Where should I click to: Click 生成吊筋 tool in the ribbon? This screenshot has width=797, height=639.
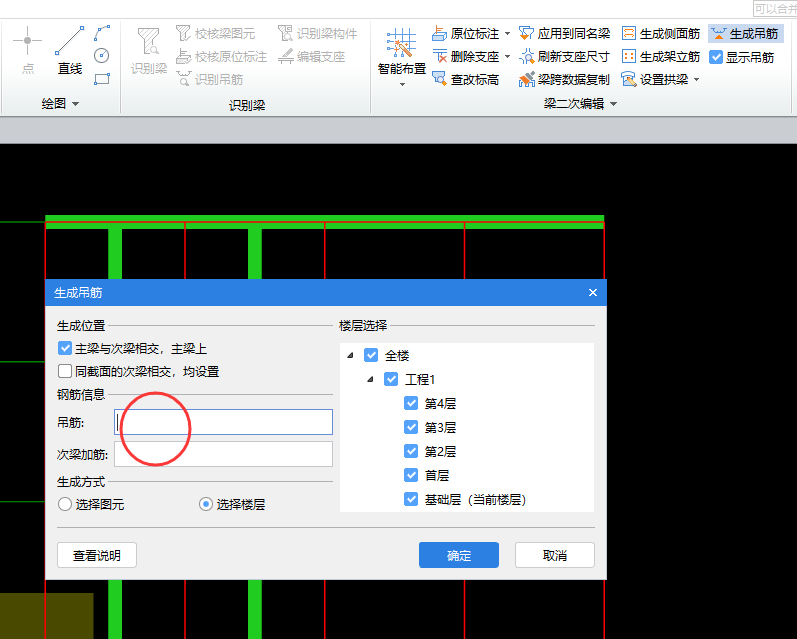745,34
